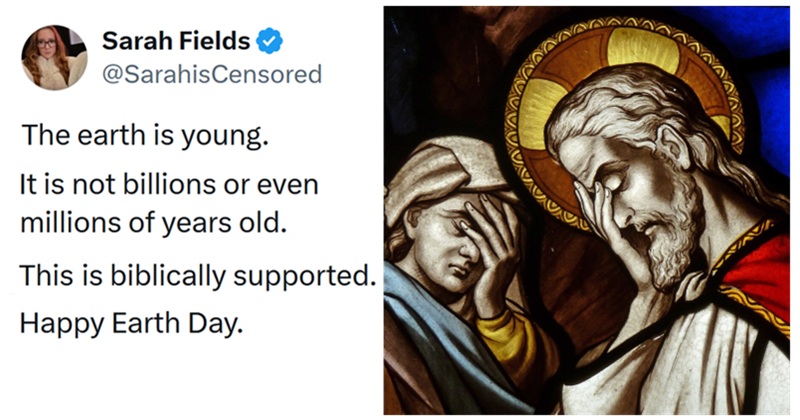Click the "The earth is young." line

tap(145, 135)
